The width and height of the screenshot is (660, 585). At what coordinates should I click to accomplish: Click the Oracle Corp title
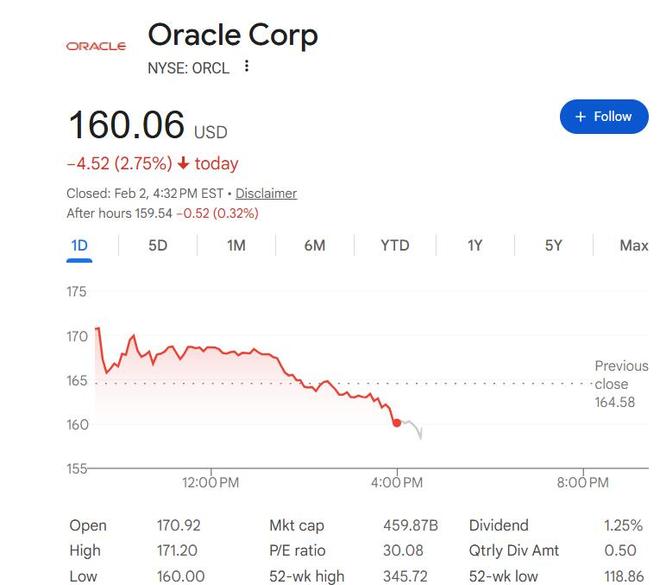(x=233, y=35)
